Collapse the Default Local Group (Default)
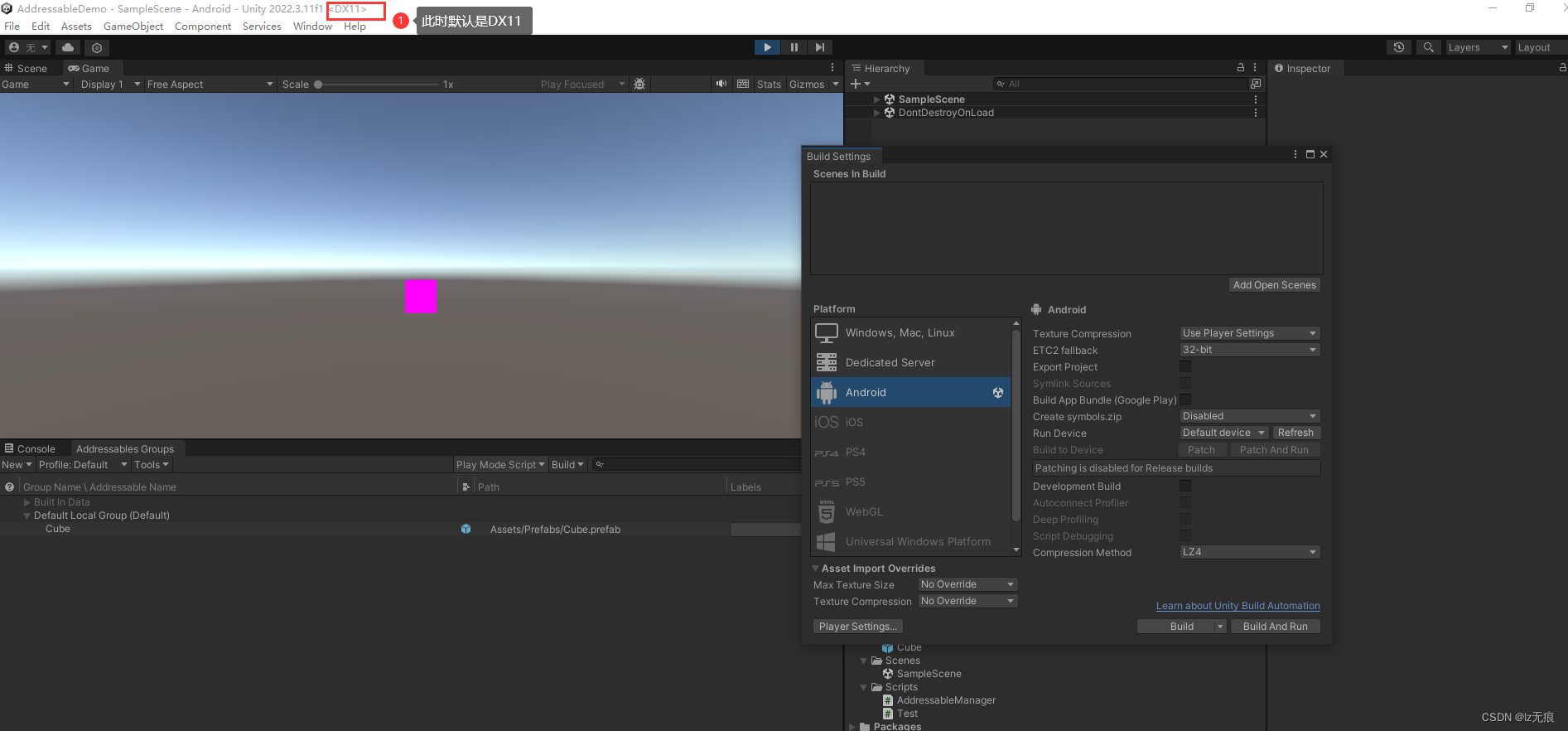This screenshot has height=731, width=1568. (x=27, y=516)
